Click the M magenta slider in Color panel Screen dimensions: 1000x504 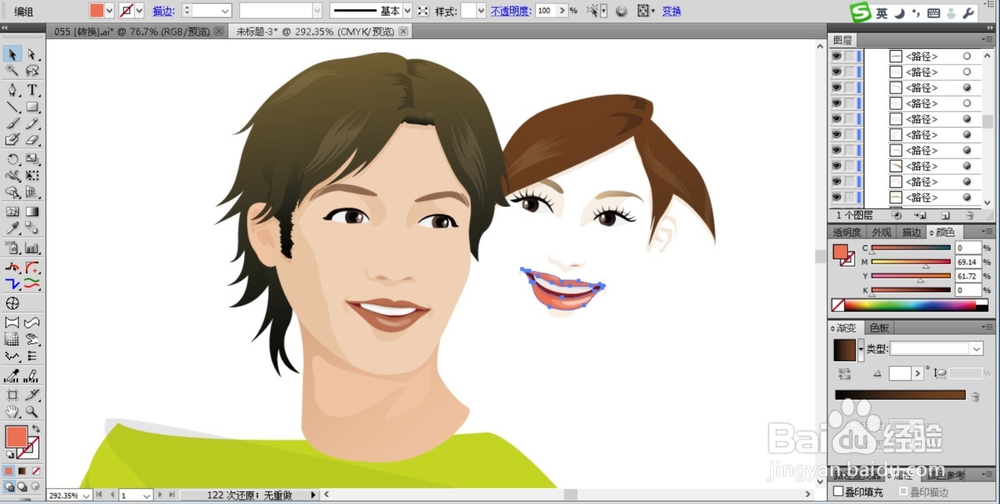tap(911, 262)
